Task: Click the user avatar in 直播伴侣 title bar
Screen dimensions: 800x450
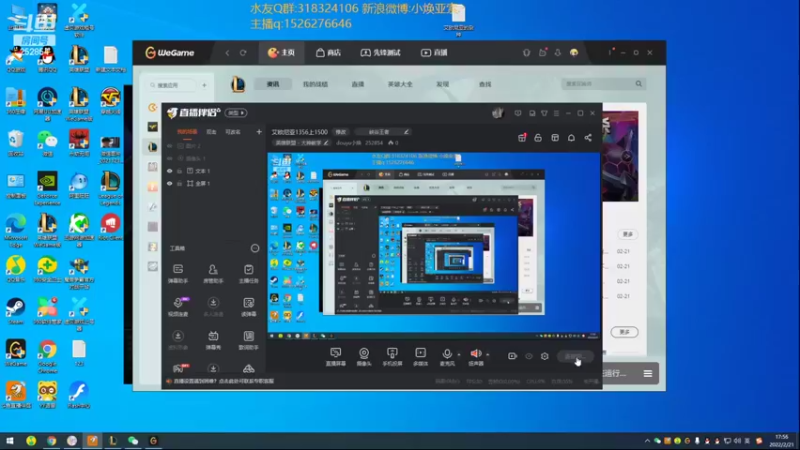Action: point(497,113)
